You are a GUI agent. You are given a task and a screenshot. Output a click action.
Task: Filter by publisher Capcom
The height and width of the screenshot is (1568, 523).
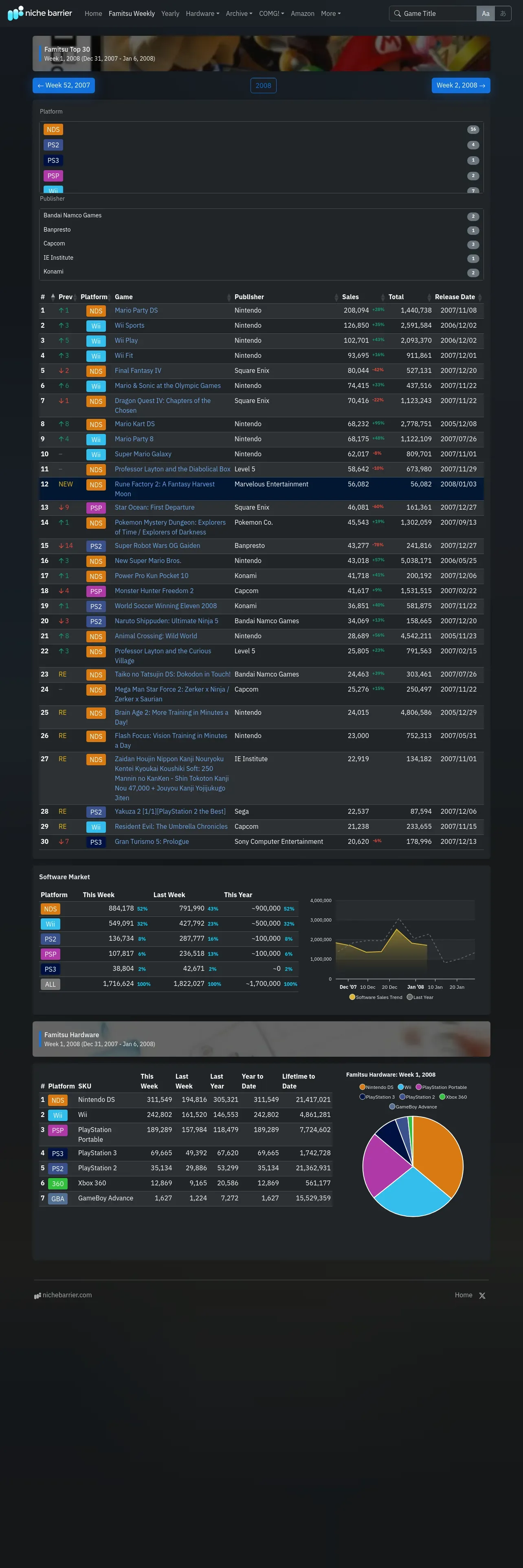click(261, 244)
